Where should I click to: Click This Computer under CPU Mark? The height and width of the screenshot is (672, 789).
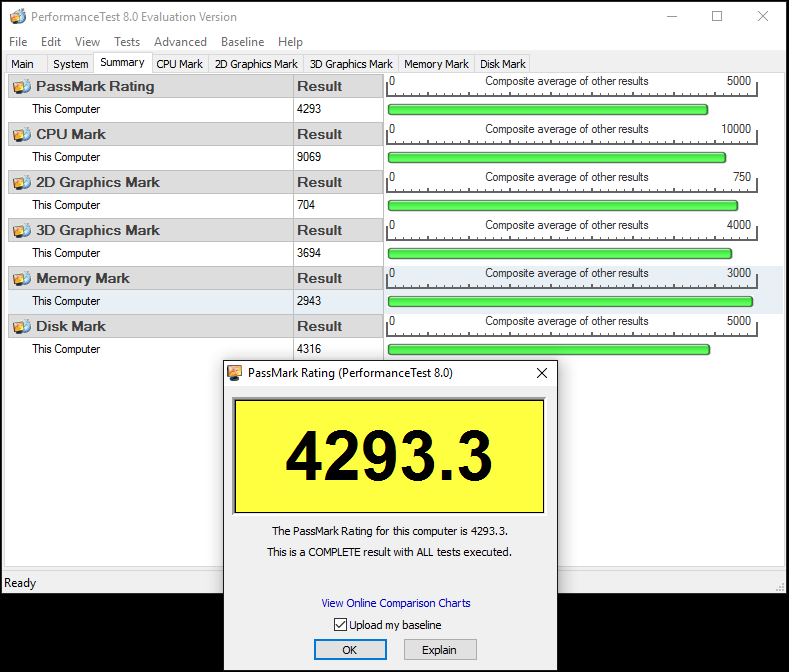66,157
